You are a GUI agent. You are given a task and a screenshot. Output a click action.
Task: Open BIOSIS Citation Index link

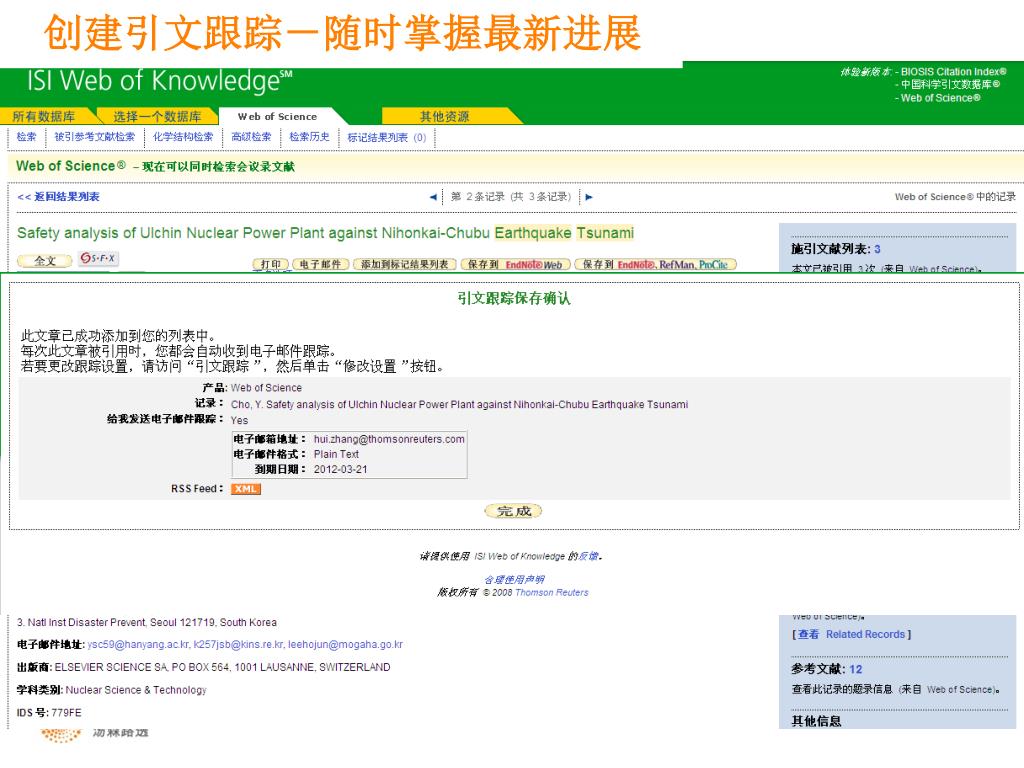click(x=953, y=72)
